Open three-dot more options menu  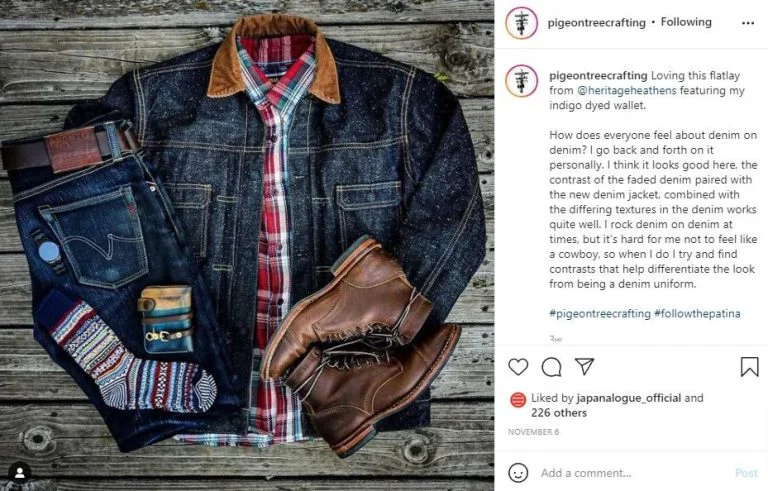coord(748,23)
